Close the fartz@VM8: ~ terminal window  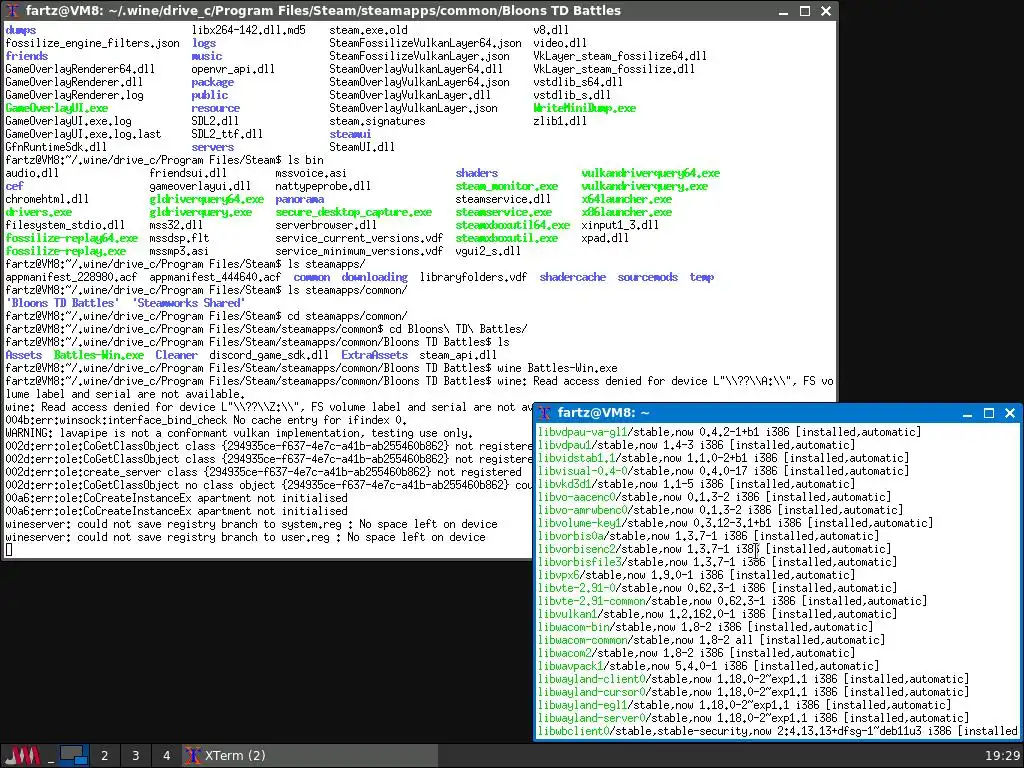click(x=1010, y=413)
